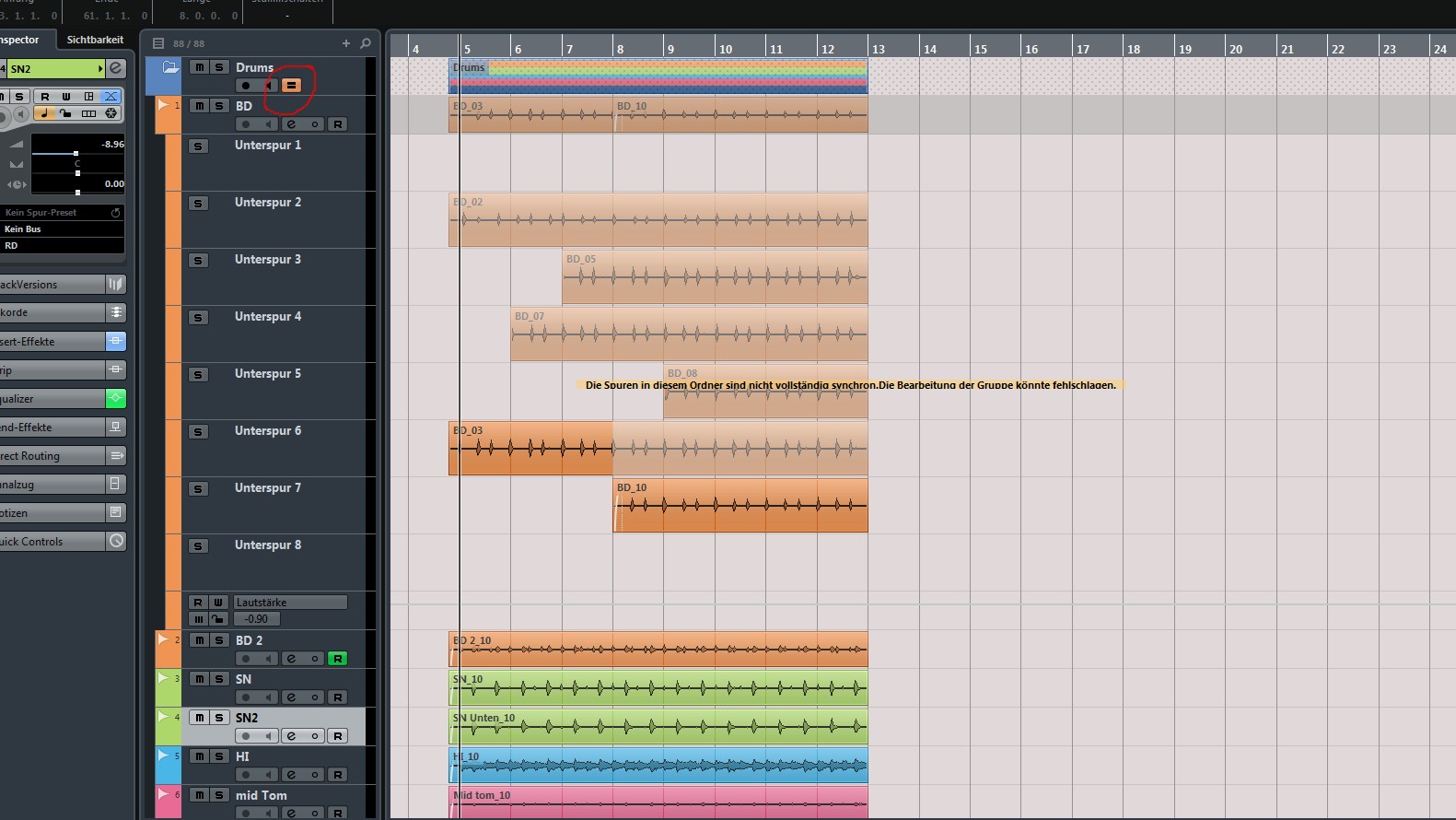The image size is (1456, 820).
Task: Open the Kein Bus input routing selector
Action: click(x=63, y=229)
